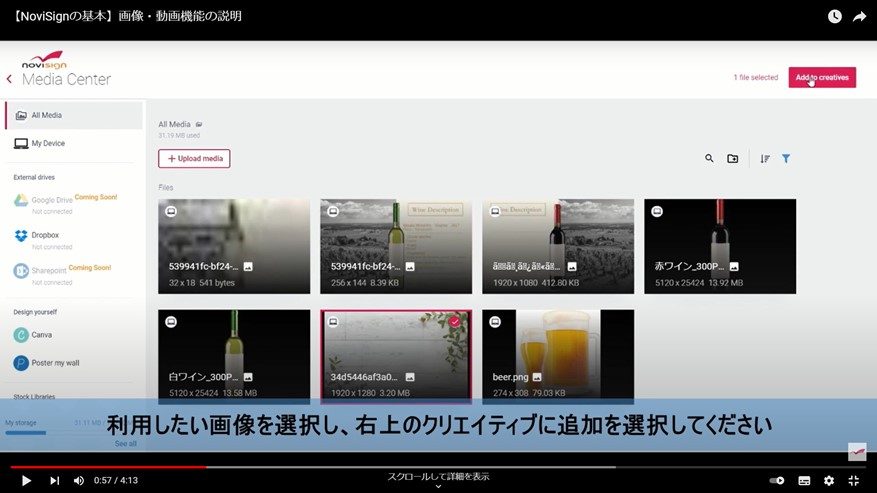Screen dimensions: 877x493
Task: Click the Upload media button
Action: coord(194,158)
